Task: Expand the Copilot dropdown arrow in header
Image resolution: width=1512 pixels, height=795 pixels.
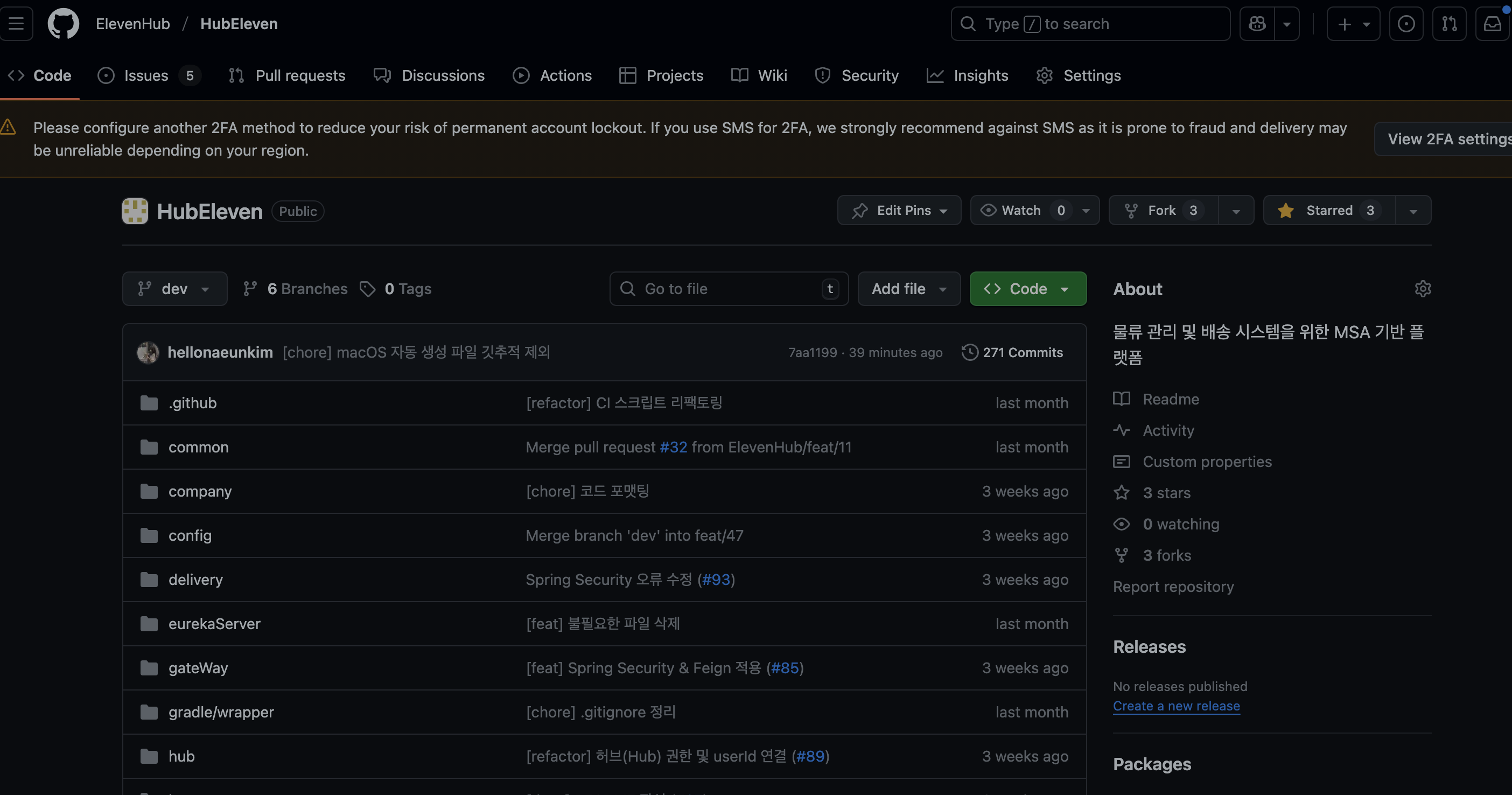Action: [1286, 24]
